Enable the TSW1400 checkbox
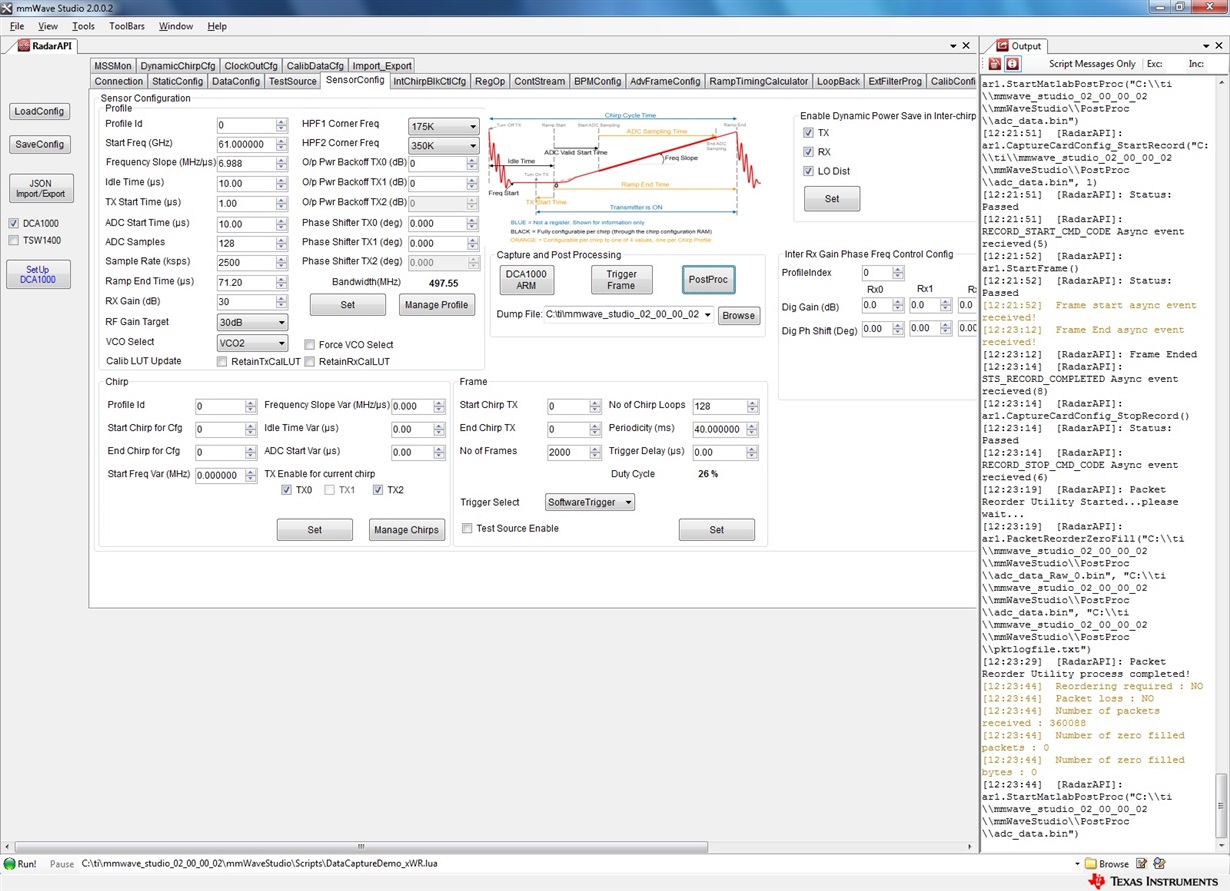 click(14, 240)
